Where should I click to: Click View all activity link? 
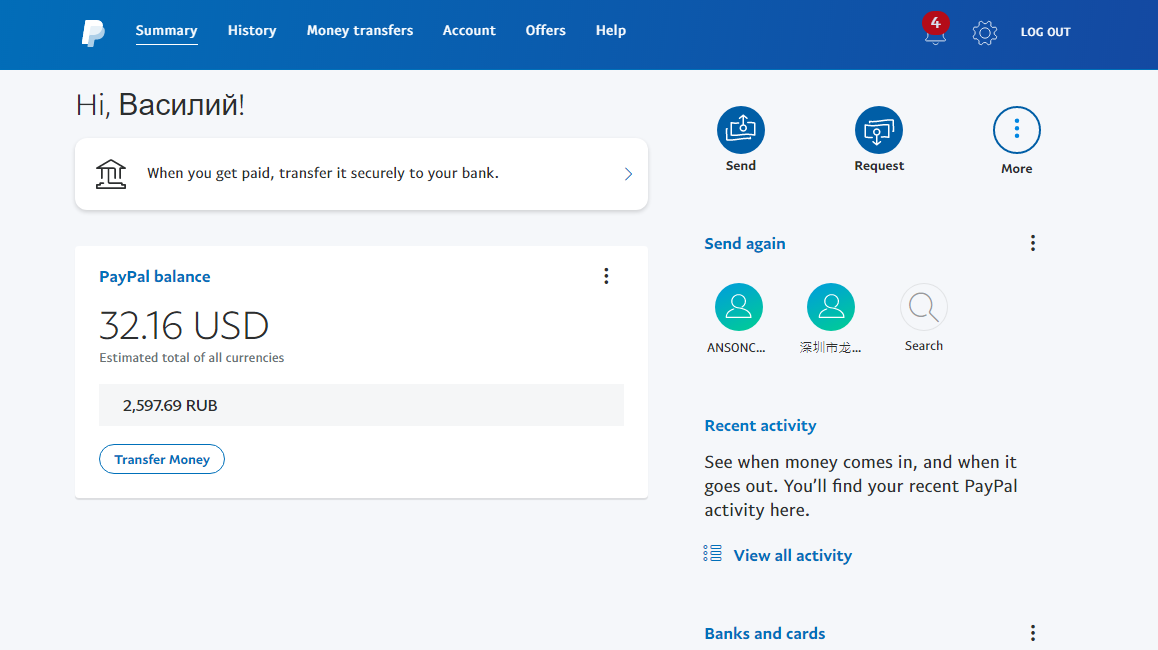point(792,555)
